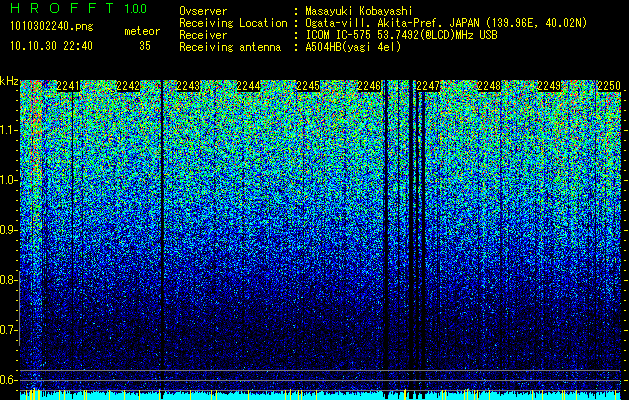Click the meteor count 35

[x=145, y=46]
